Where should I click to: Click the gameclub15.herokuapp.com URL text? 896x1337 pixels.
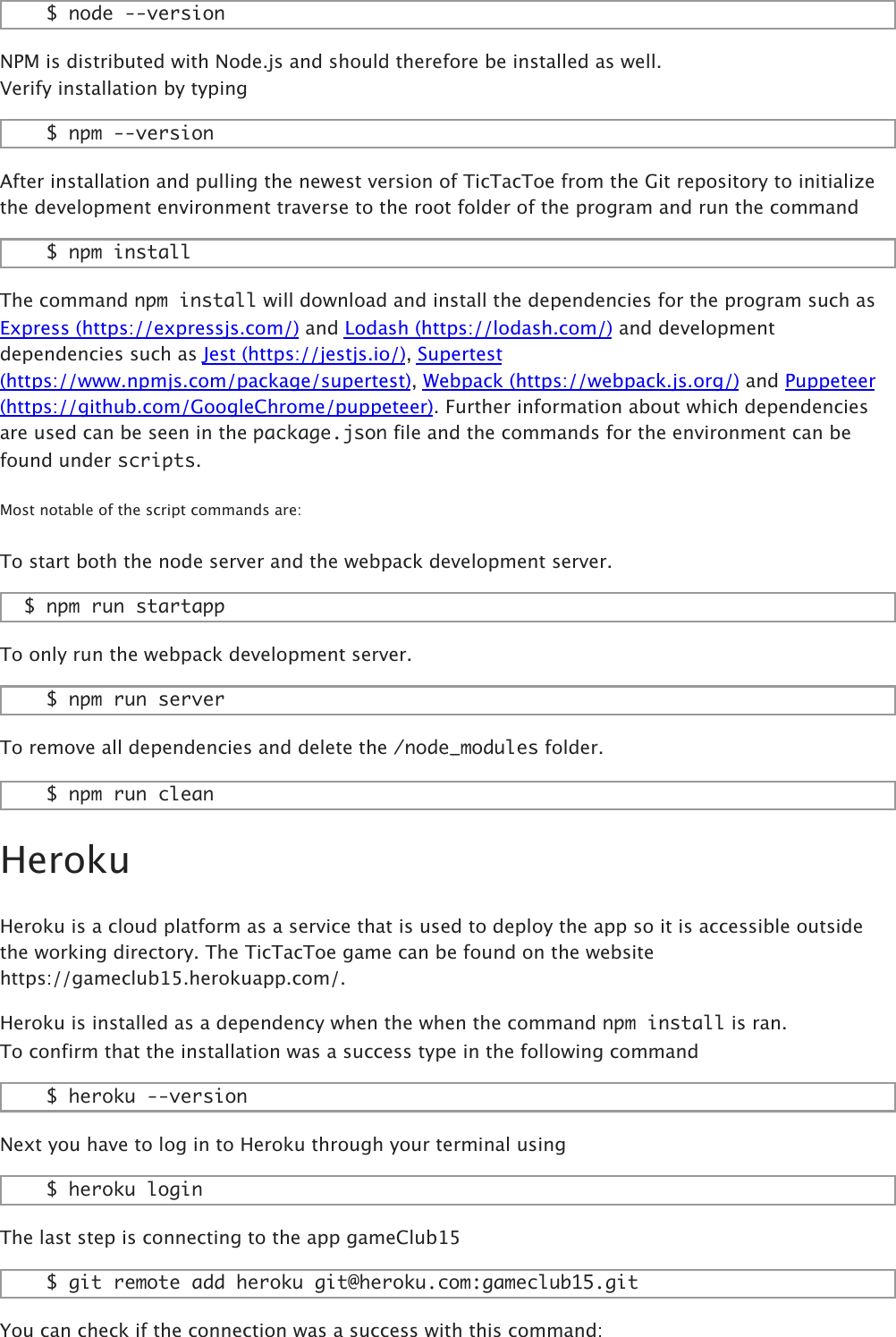pos(173,978)
